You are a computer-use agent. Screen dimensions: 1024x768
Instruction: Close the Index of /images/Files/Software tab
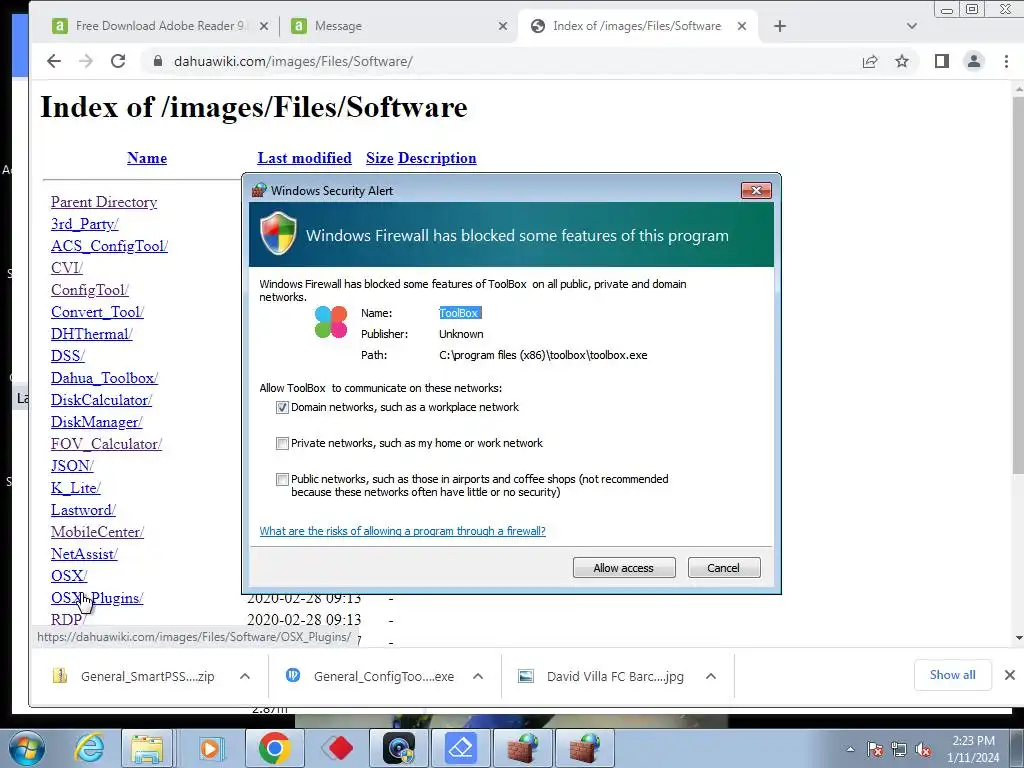[742, 26]
